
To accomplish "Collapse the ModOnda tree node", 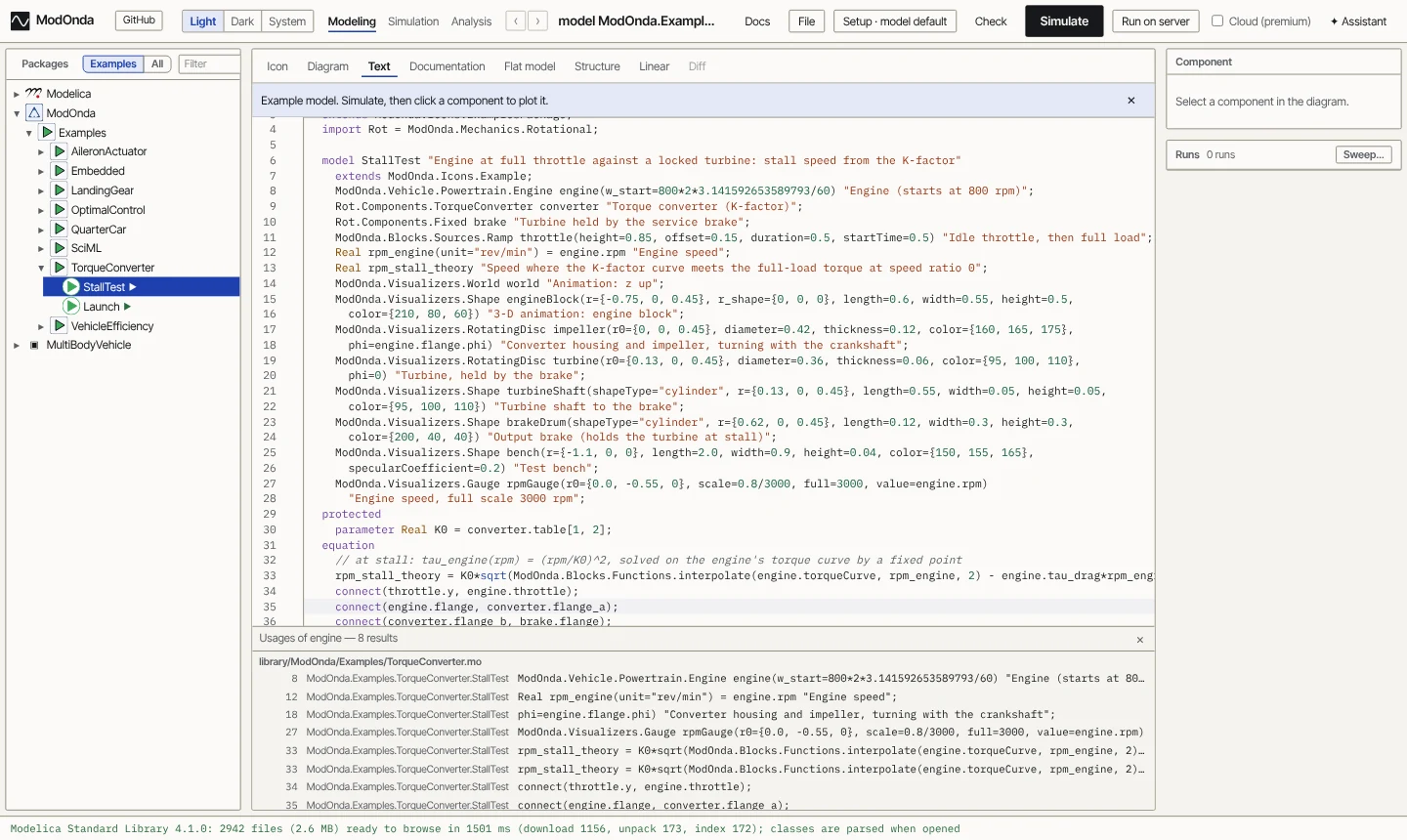I will [17, 113].
